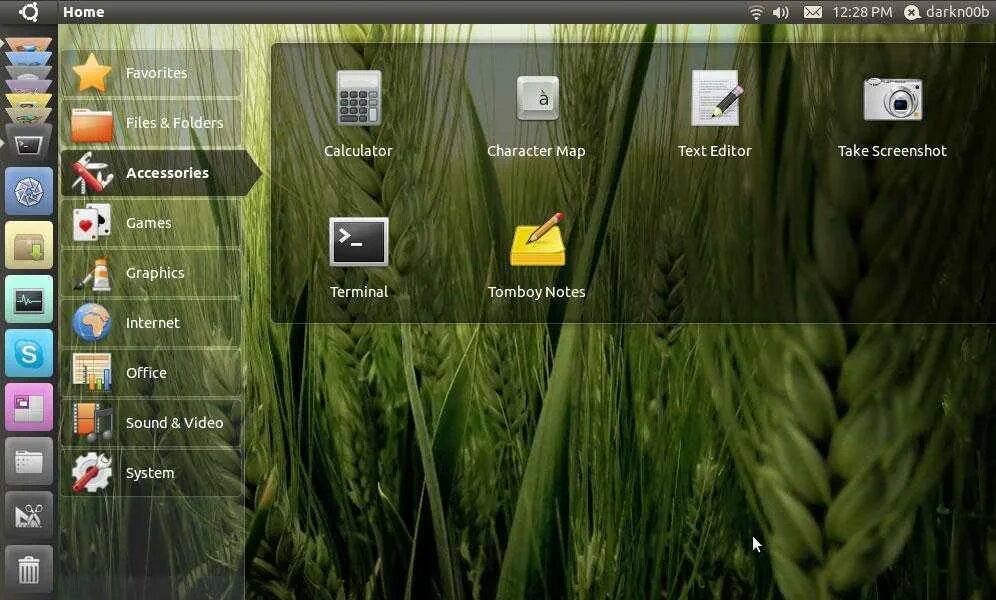Show the Graphics category
The image size is (996, 600).
click(151, 273)
